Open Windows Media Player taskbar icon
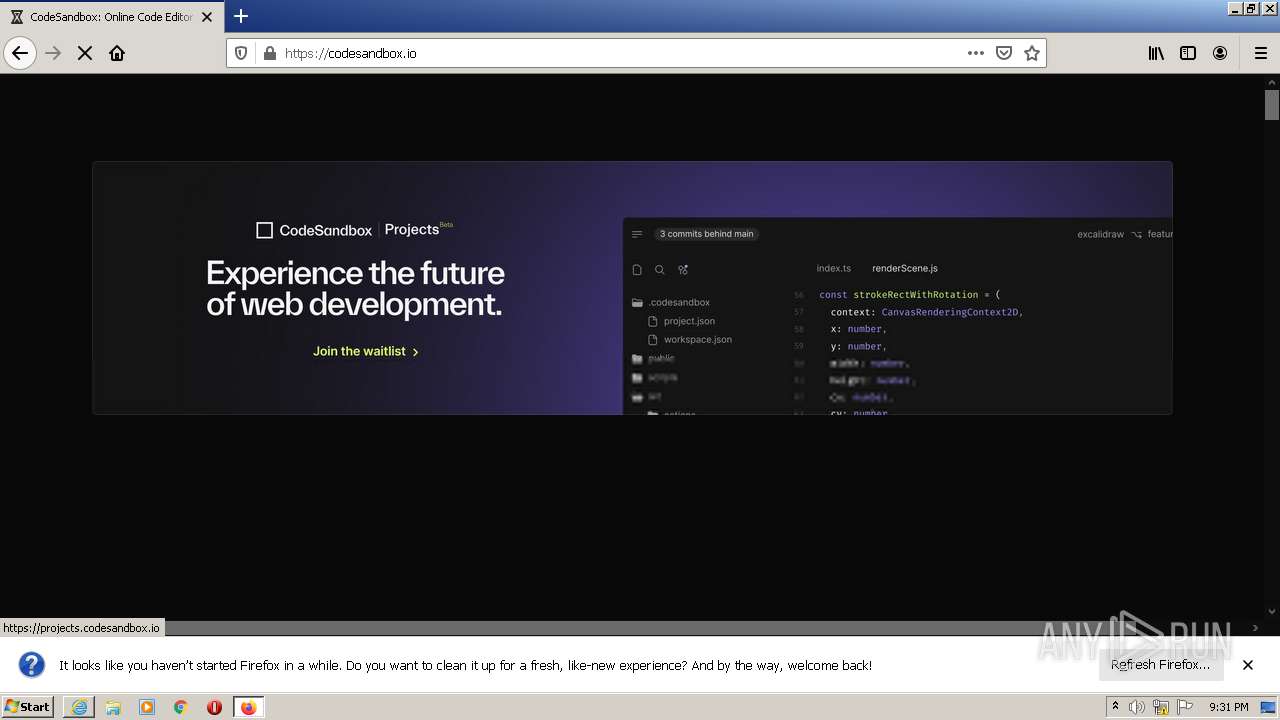The image size is (1280, 720). coord(147,707)
